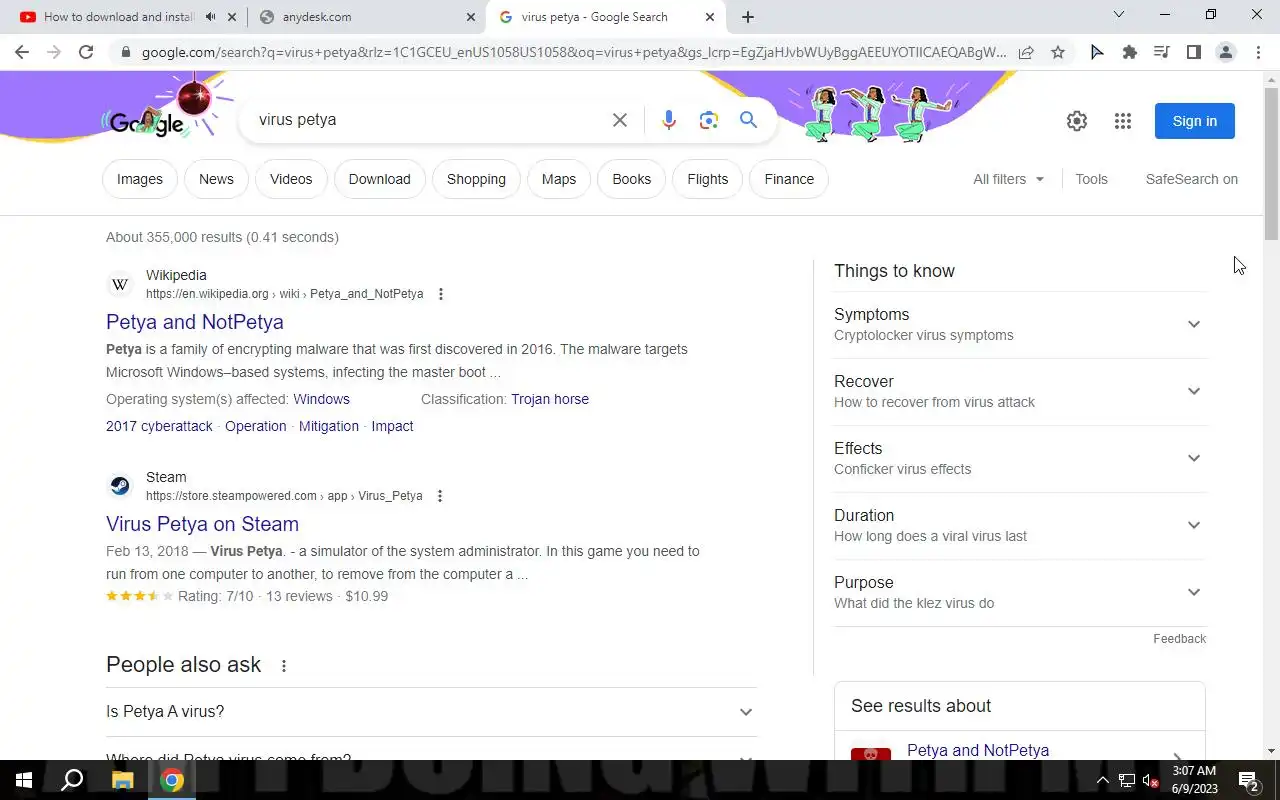
Task: Open taskbar search icon
Action: point(72,780)
